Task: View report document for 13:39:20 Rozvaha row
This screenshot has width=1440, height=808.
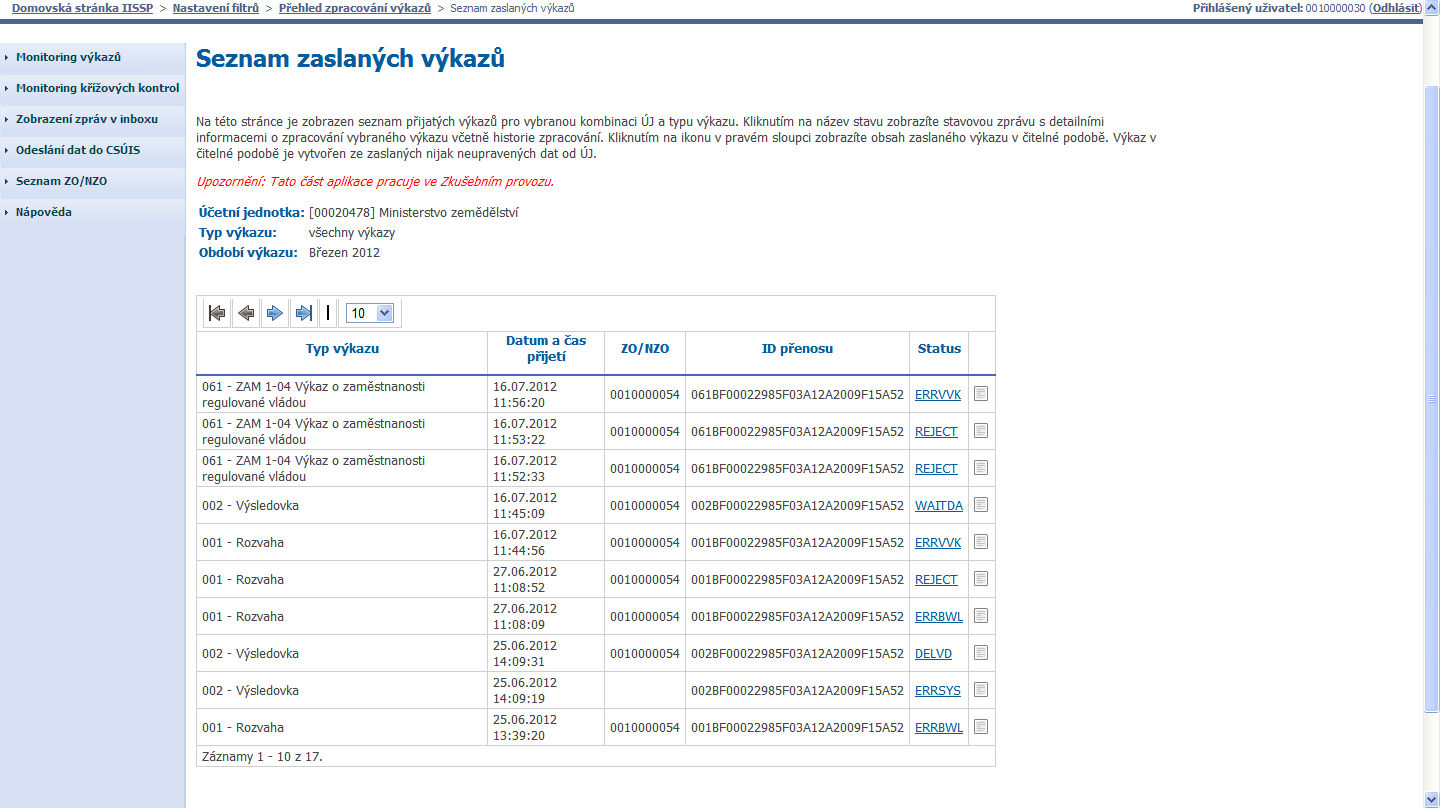Action: (x=981, y=727)
